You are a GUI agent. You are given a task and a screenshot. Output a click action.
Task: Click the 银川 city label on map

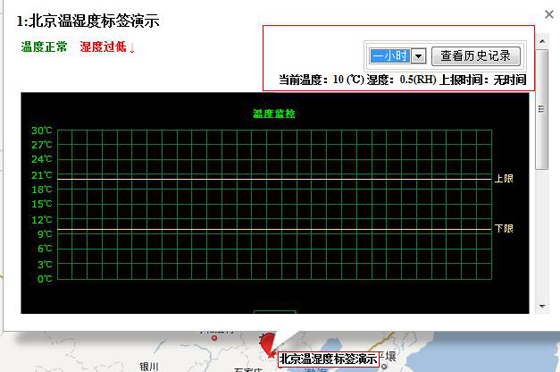click(149, 366)
